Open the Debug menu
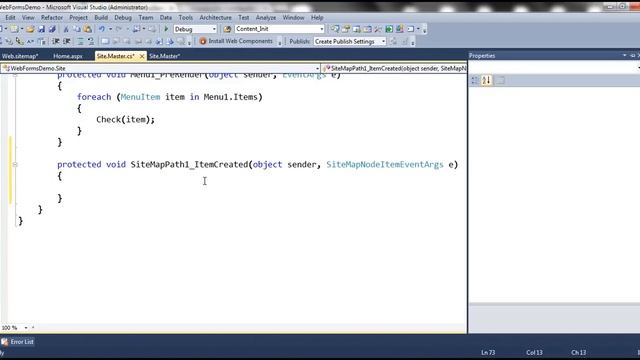The image size is (640, 360). pos(123,18)
